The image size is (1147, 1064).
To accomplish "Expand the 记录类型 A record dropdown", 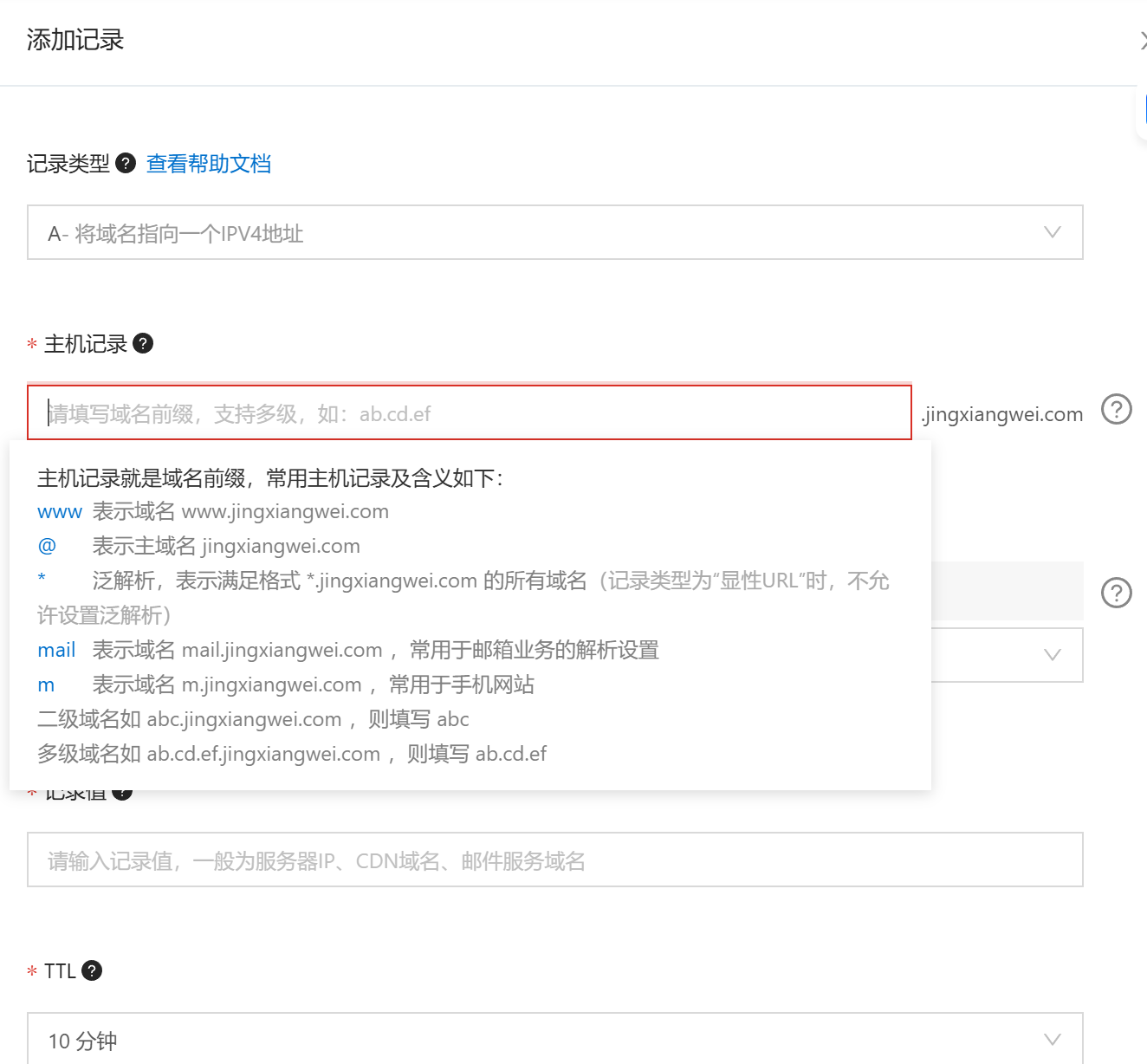I will tap(554, 232).
